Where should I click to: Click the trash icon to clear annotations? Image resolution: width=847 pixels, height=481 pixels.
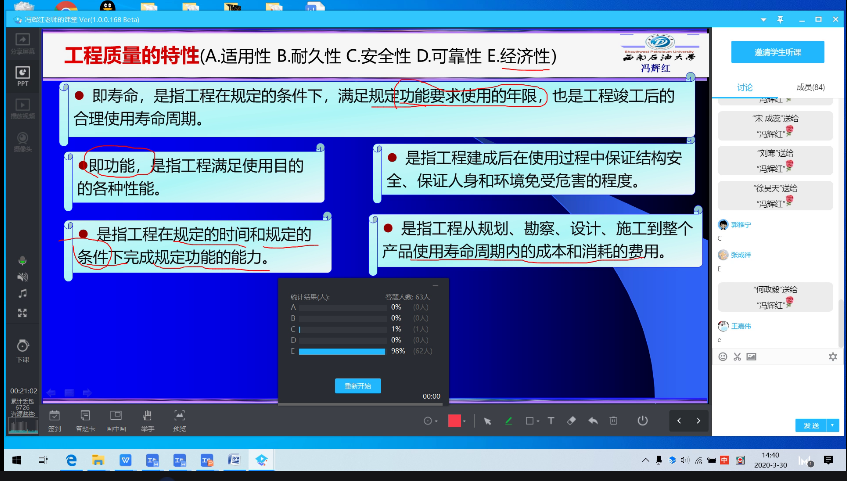(613, 421)
